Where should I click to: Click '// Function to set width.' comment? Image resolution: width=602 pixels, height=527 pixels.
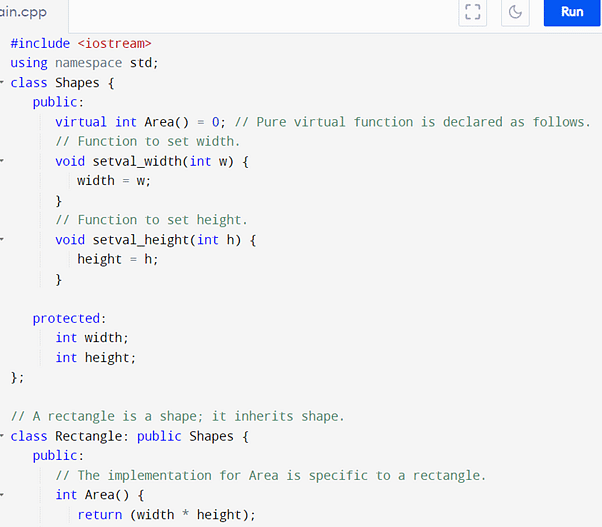148,141
